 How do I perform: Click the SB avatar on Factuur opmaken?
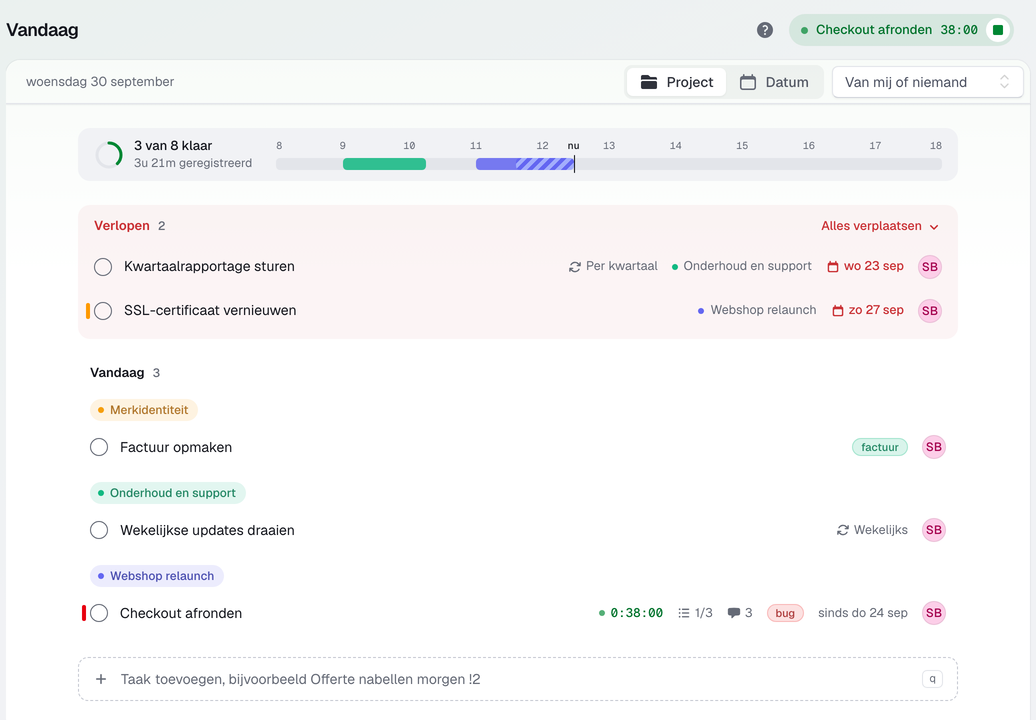point(934,447)
